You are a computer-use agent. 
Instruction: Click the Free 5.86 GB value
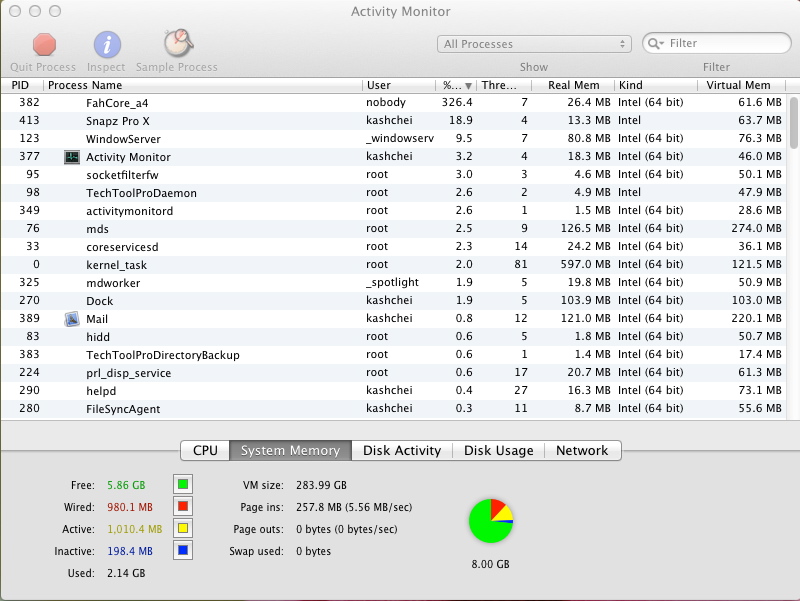click(x=126, y=485)
